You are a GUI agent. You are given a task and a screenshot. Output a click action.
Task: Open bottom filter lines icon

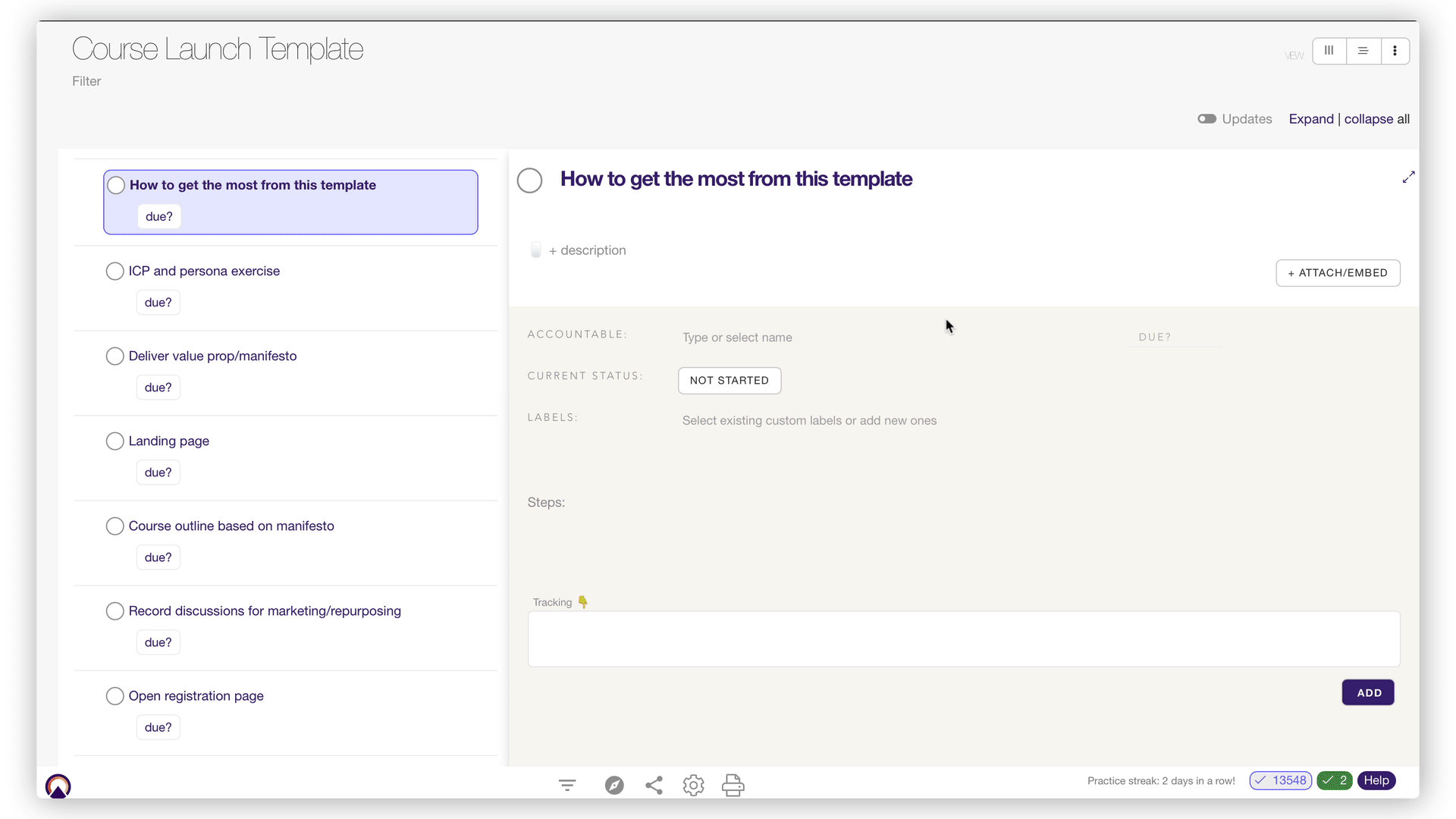click(567, 785)
